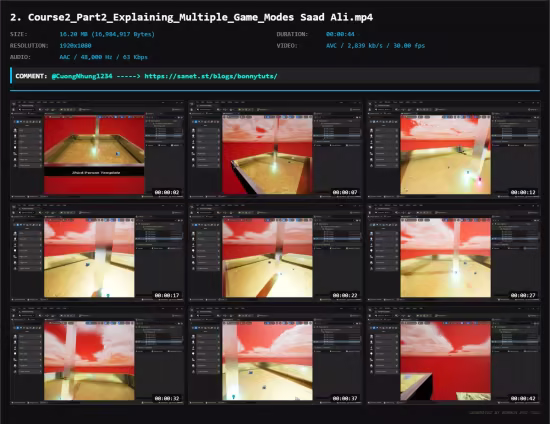The image size is (550, 424).
Task: Select the 1920x1080 resolution value
Action: pos(75,46)
